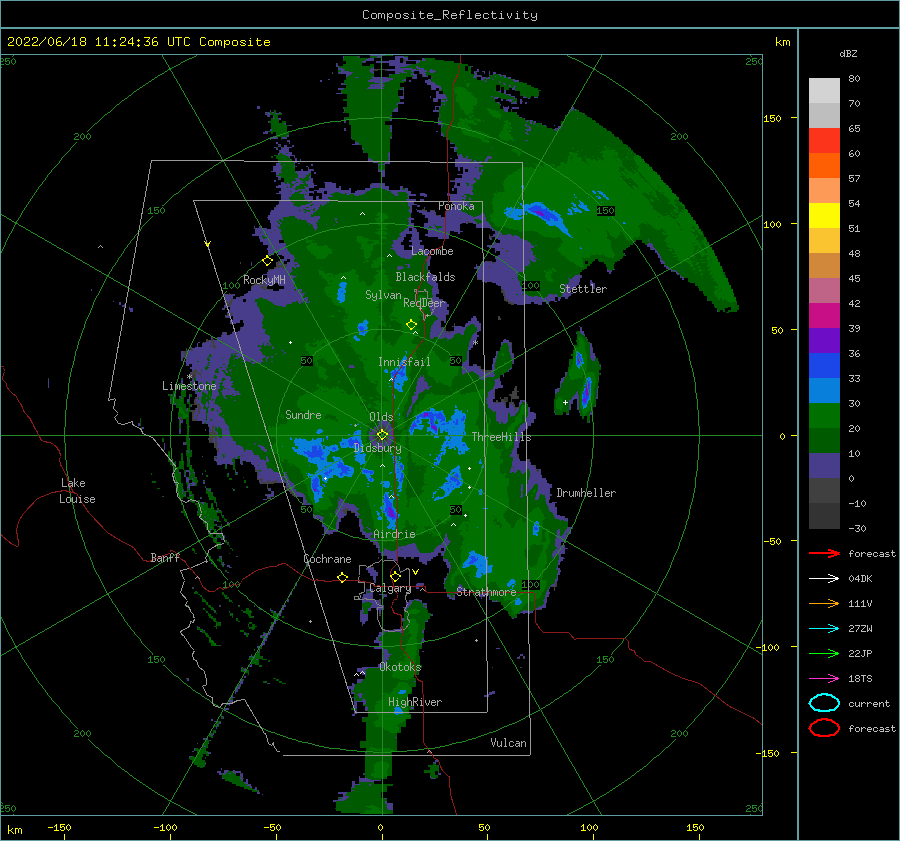The image size is (900, 841).
Task: Click the Stettler city label
Action: 583,289
